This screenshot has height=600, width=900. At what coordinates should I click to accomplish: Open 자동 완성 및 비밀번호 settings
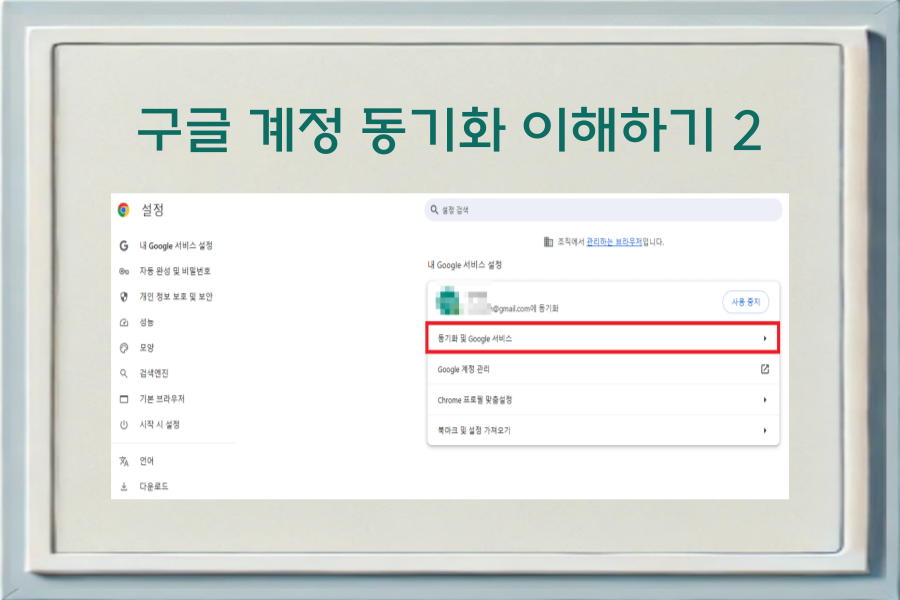[175, 271]
